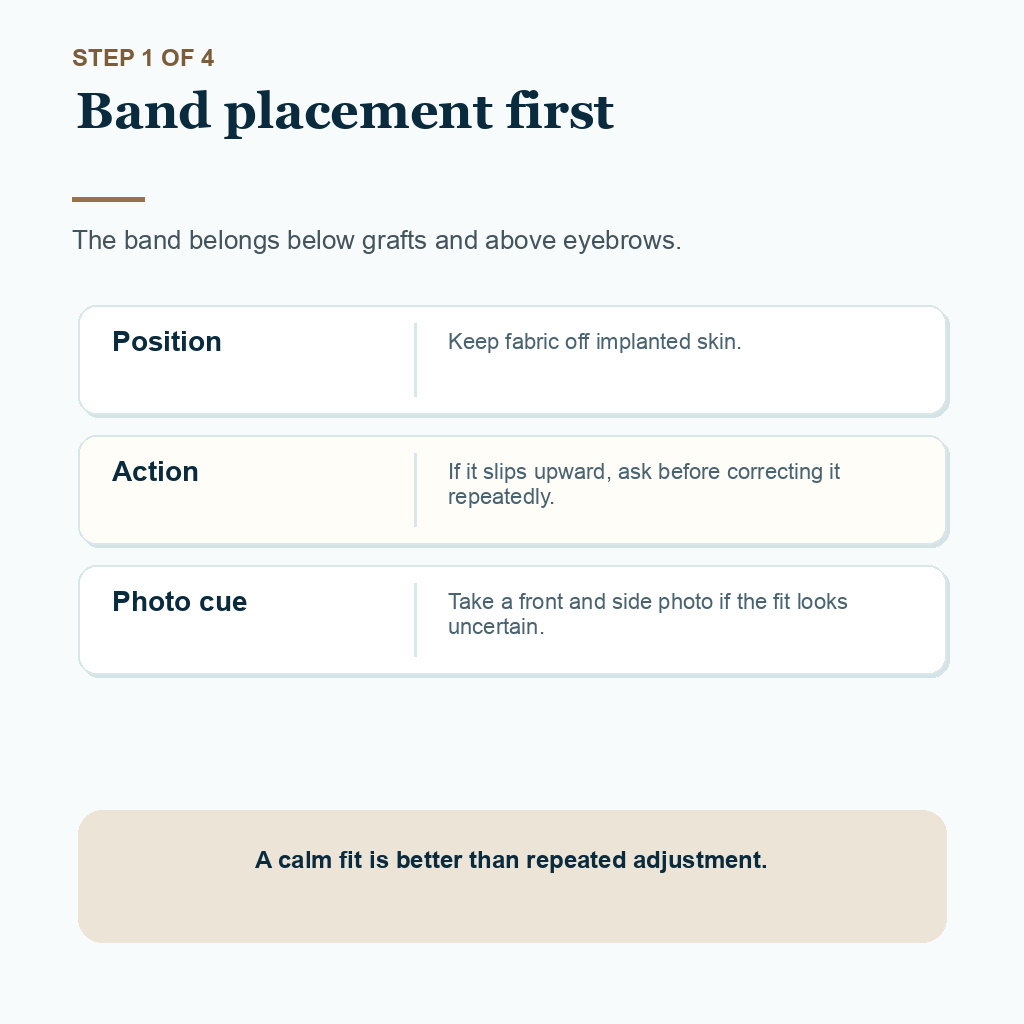Click 'Take a front and side photo' text
The height and width of the screenshot is (1024, 1024).
click(648, 614)
